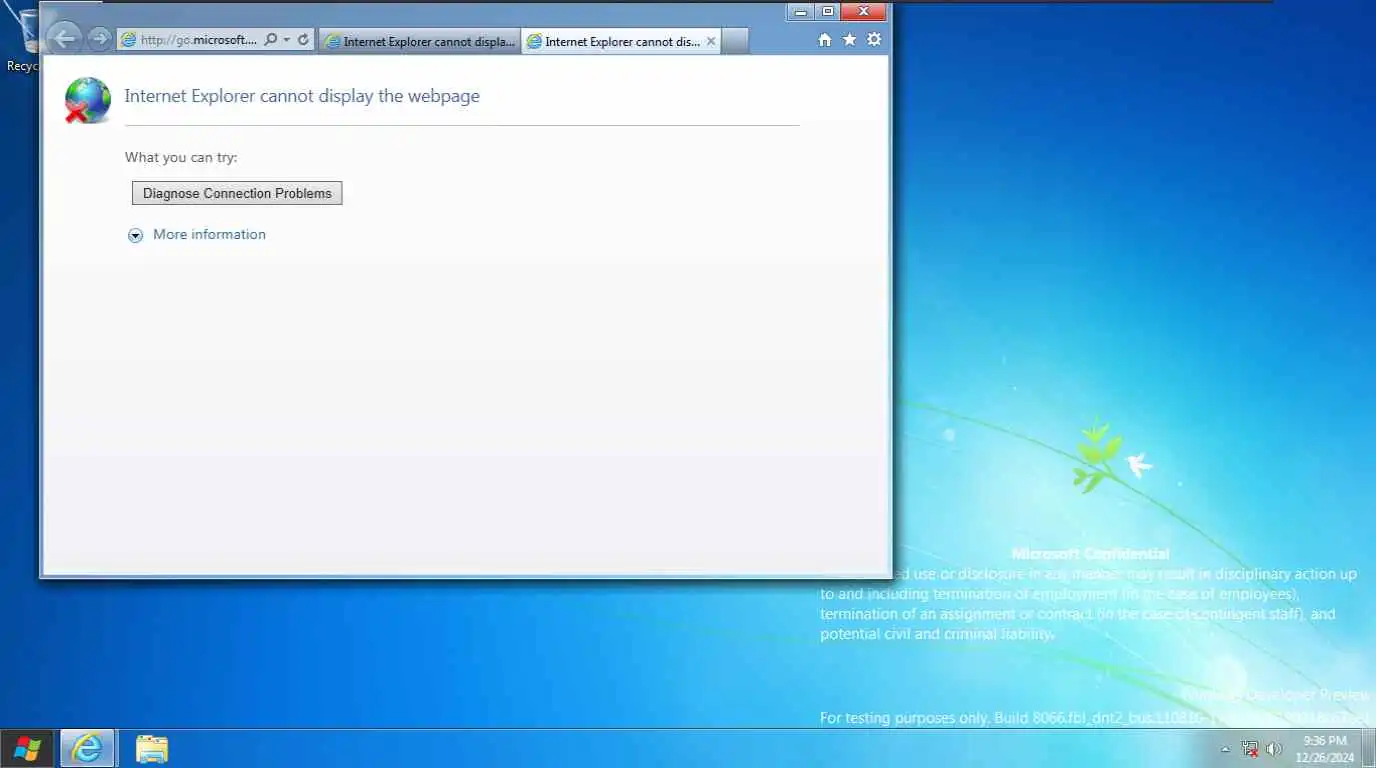Open Windows Explorer folder taskbar icon
1376x768 pixels.
152,749
